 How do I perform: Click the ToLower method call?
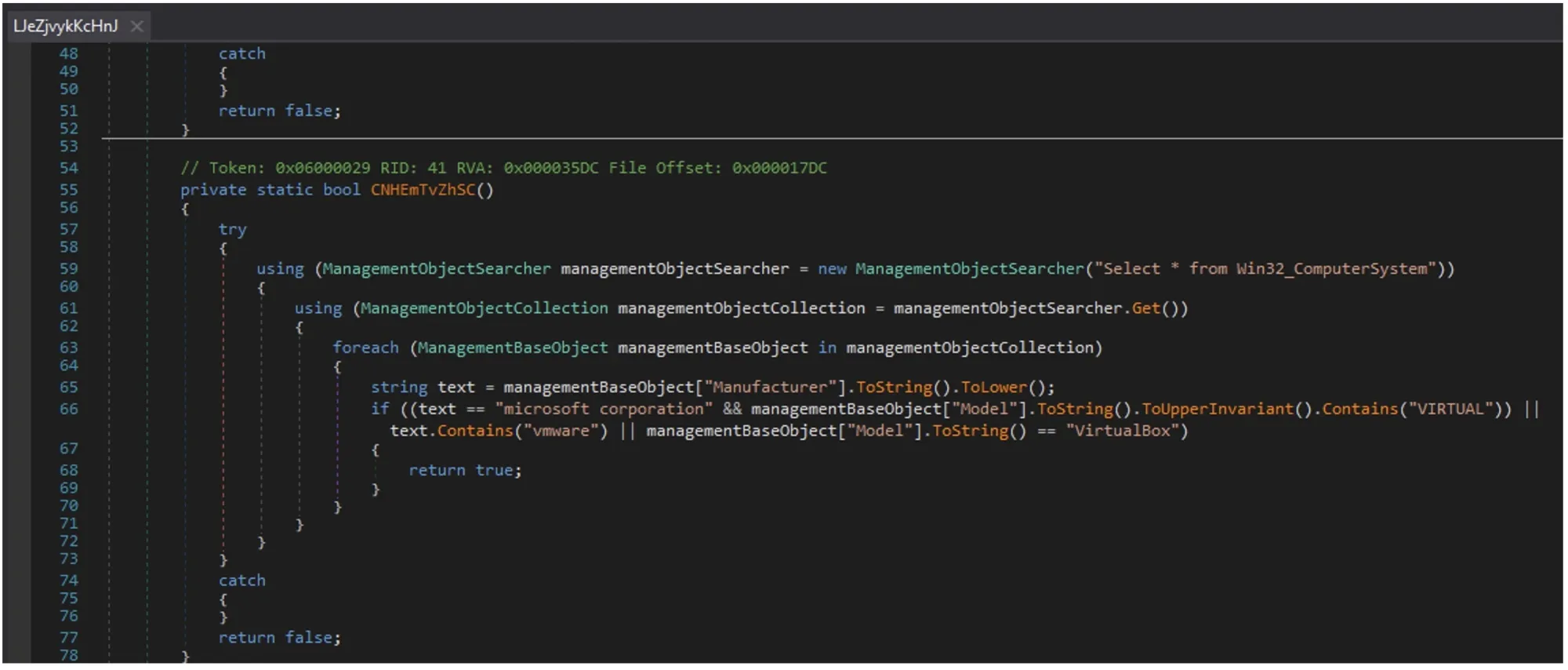994,387
